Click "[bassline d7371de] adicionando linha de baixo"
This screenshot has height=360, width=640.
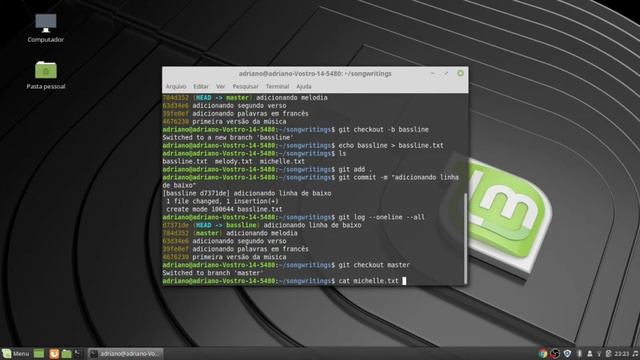click(247, 193)
